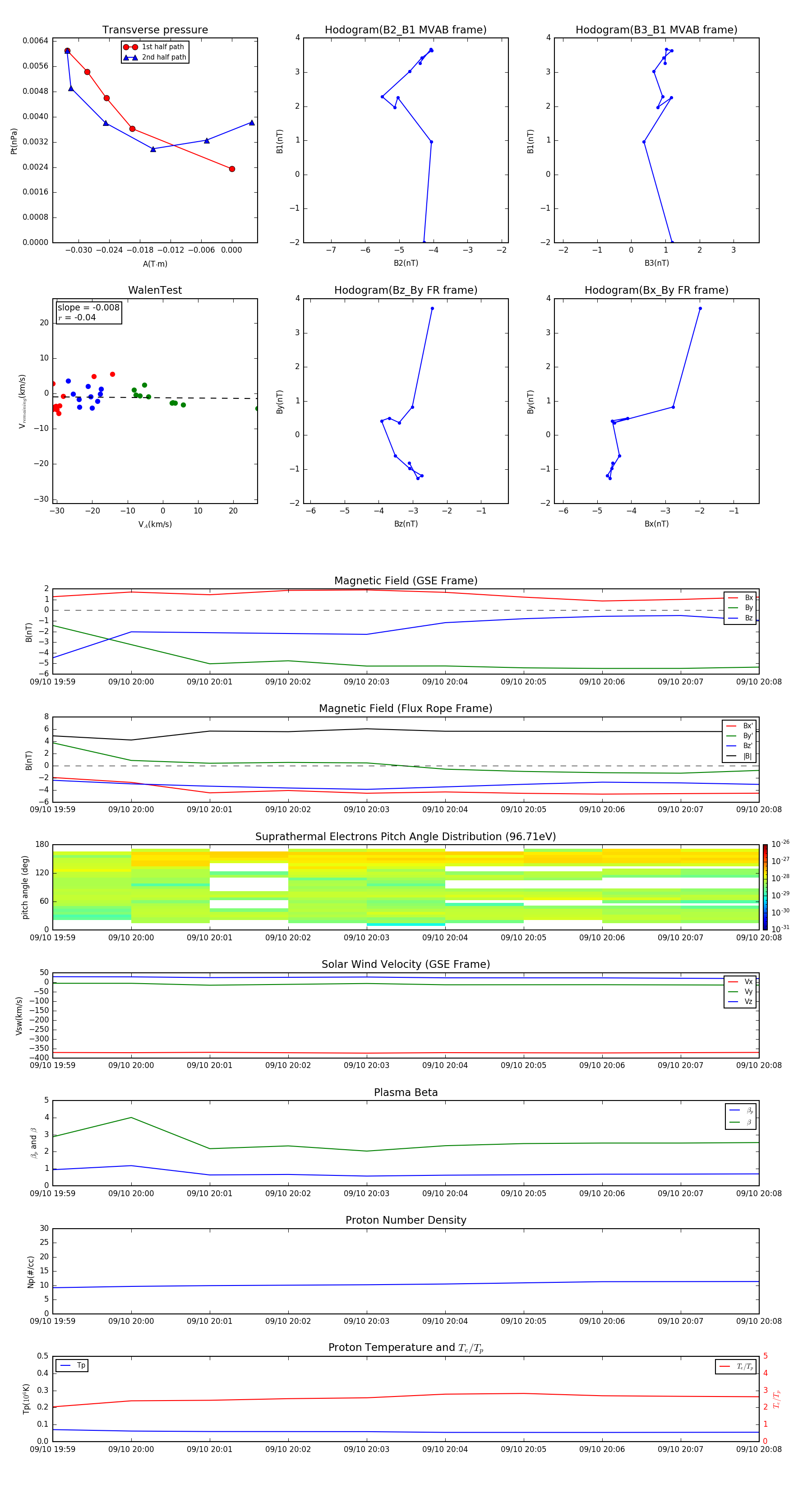812x1489 pixels.
Task: Click the 'Np(#/cc)' axis label
Action: [31, 1272]
